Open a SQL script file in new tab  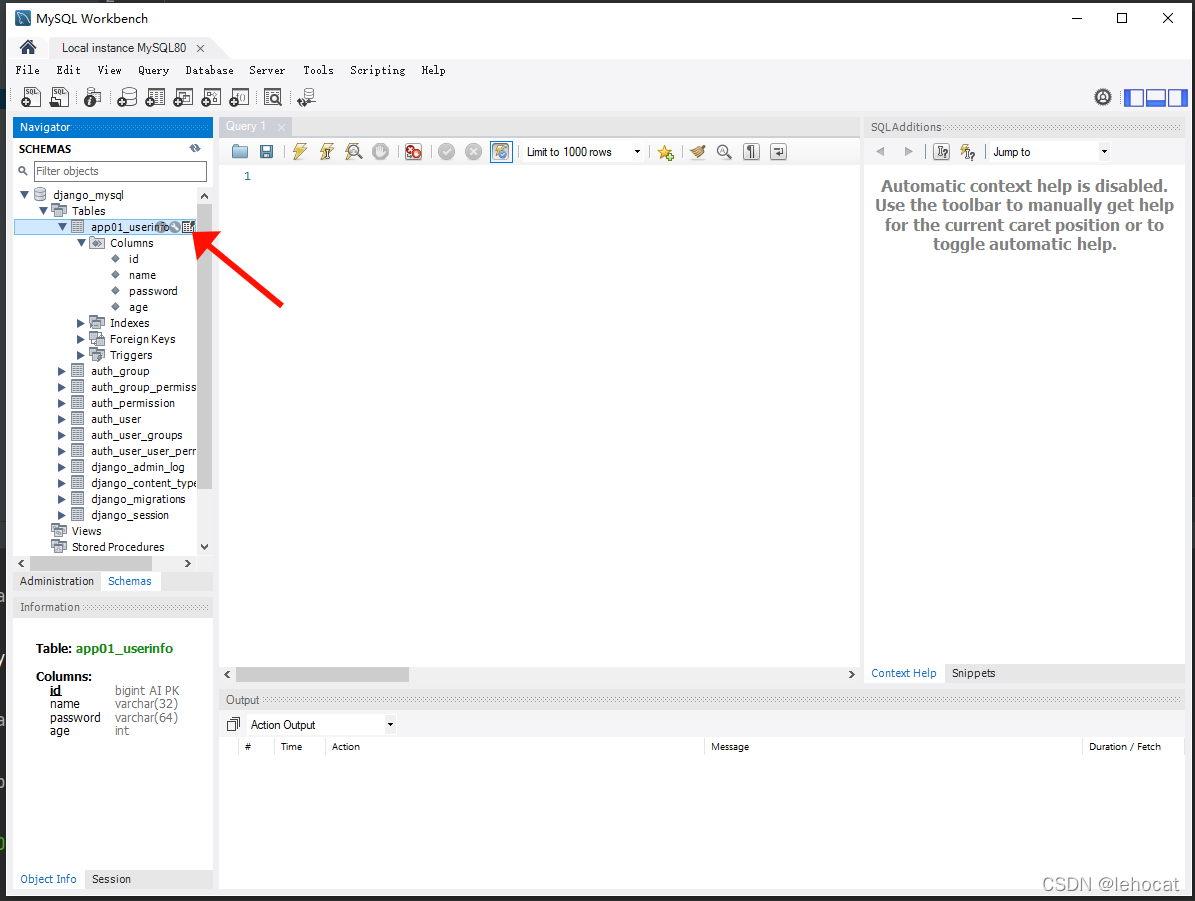[x=59, y=97]
